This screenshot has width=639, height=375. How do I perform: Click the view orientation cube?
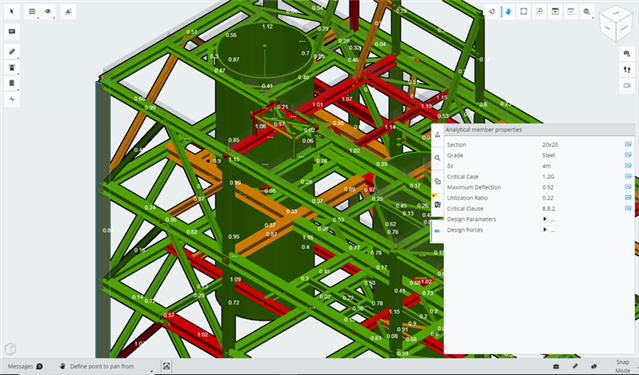[x=616, y=24]
